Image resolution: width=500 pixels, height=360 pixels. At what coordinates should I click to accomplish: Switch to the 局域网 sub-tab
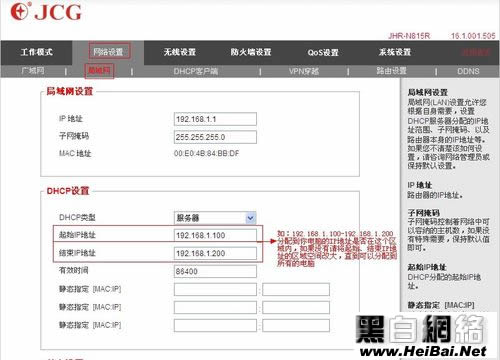(x=99, y=71)
